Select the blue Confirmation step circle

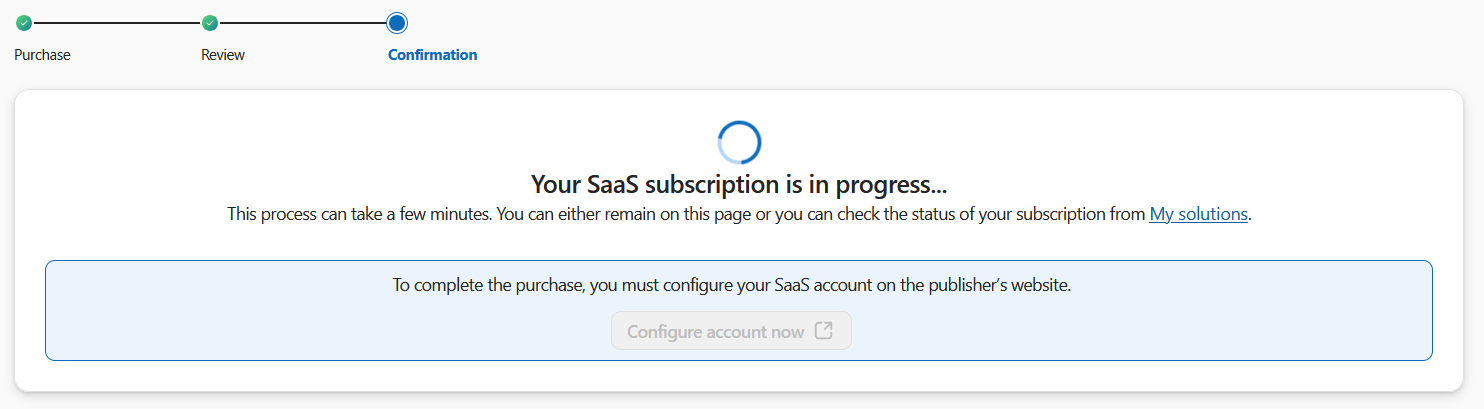click(397, 23)
